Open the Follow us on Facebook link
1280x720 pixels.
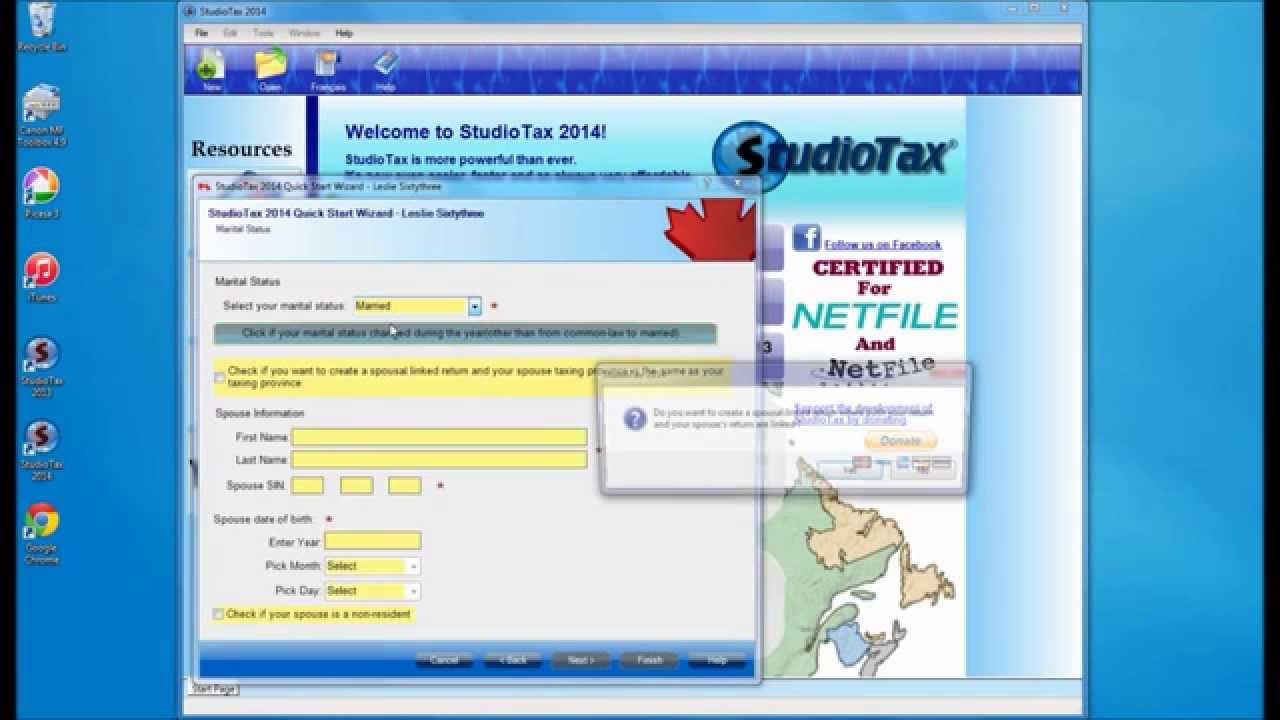click(882, 245)
